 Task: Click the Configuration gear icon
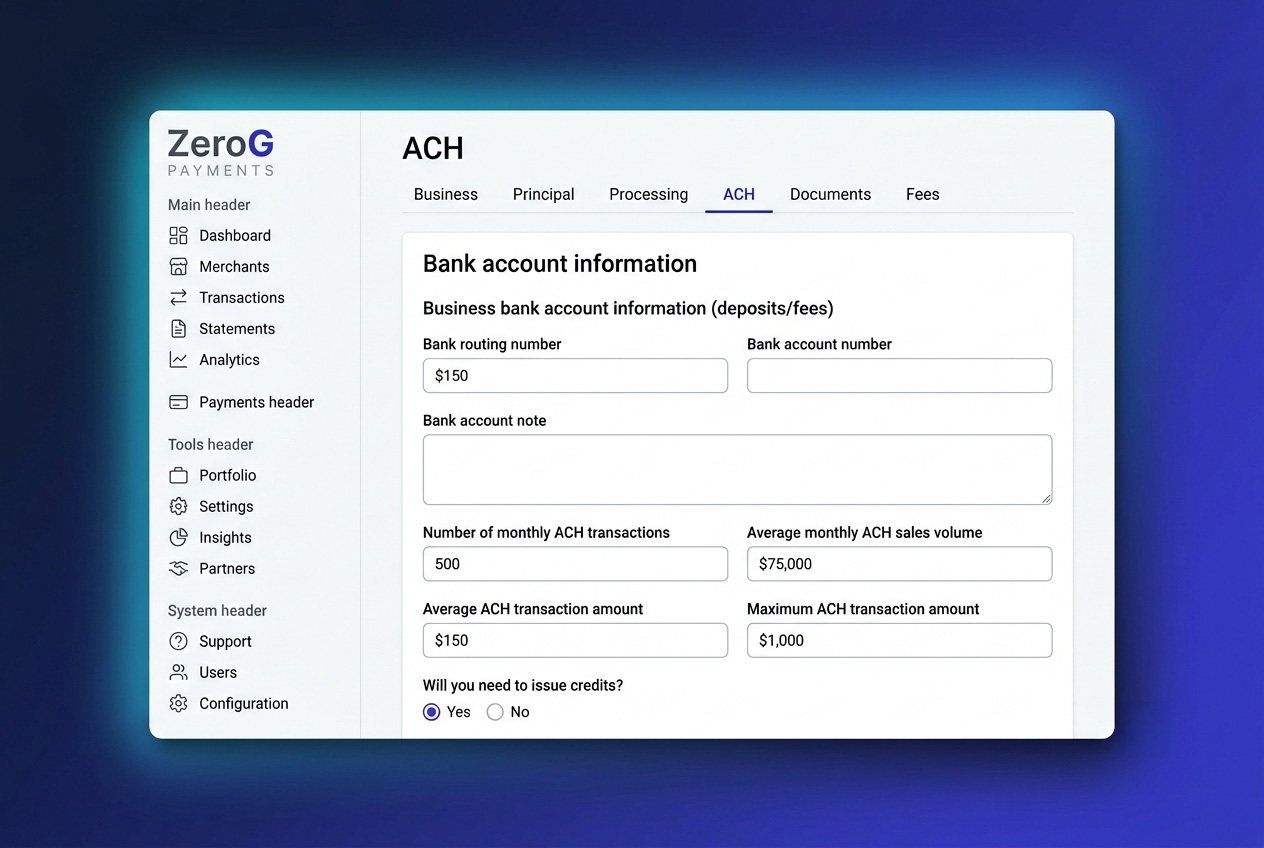(178, 703)
